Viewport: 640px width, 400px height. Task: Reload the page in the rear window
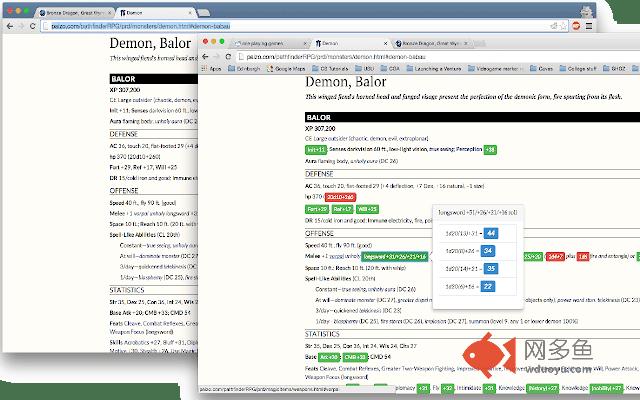33,26
